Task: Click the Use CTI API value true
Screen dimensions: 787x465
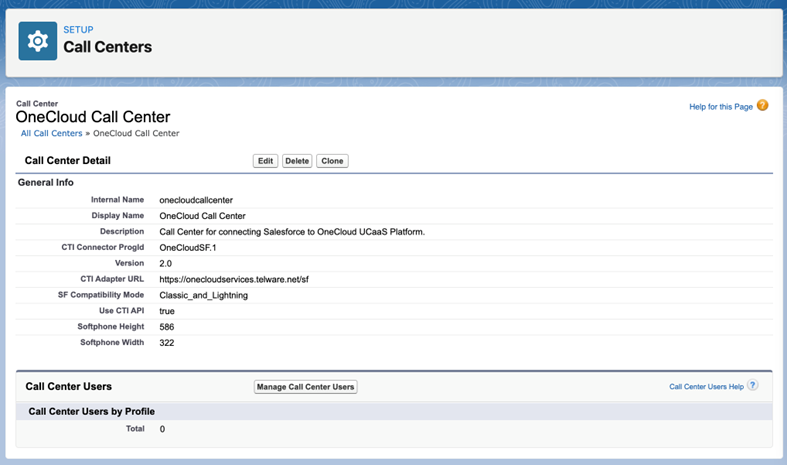Action: pyautogui.click(x=167, y=311)
